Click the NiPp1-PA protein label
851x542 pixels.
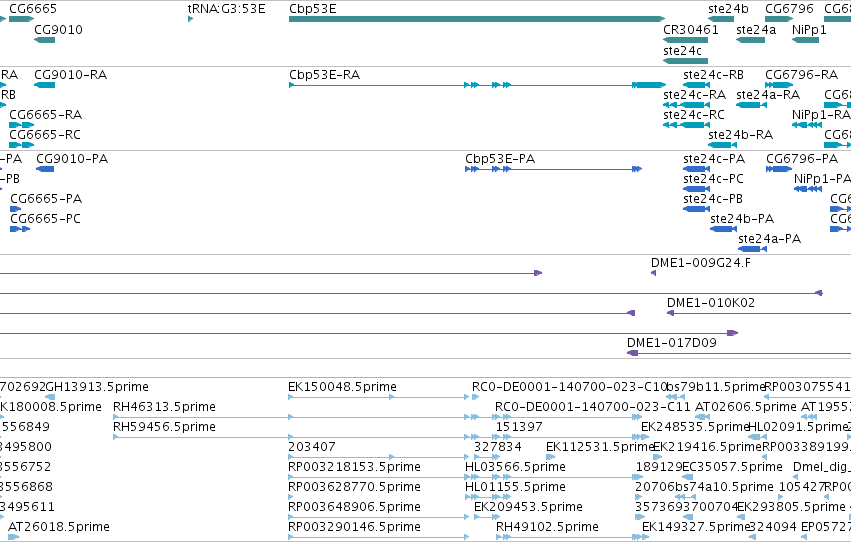822,179
